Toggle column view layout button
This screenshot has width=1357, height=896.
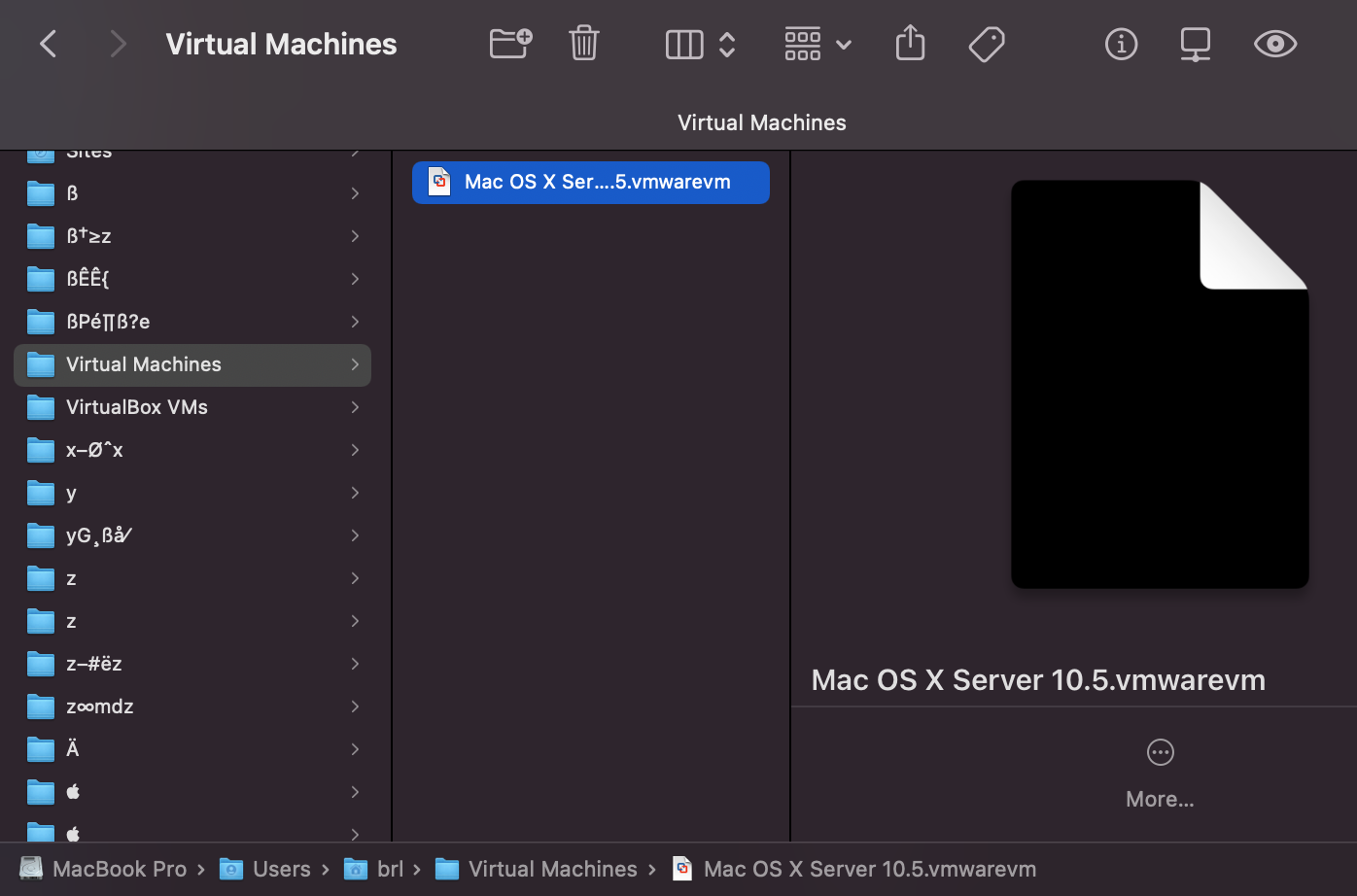(684, 44)
